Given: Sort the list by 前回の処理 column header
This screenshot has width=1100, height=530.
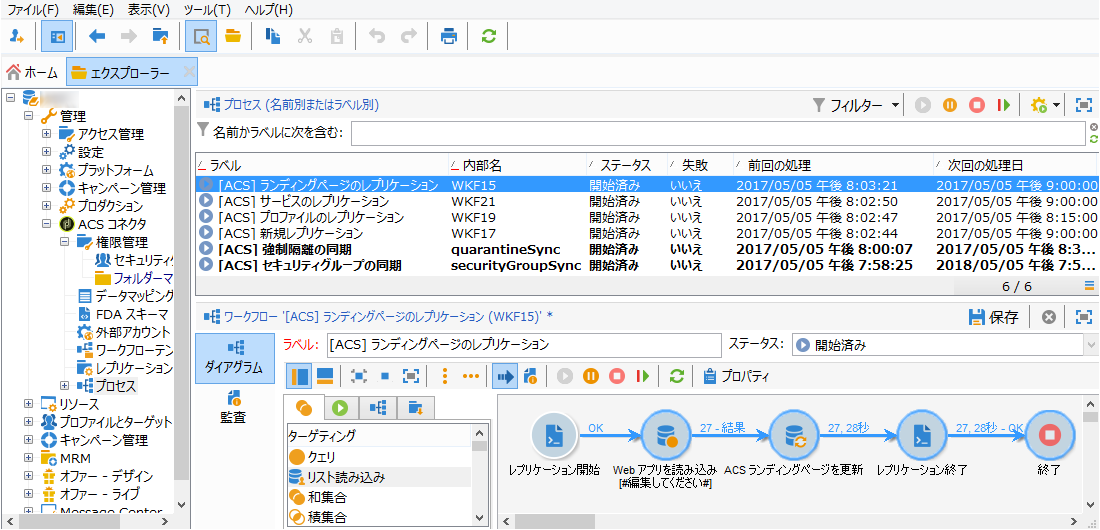Looking at the screenshot, I should (833, 166).
